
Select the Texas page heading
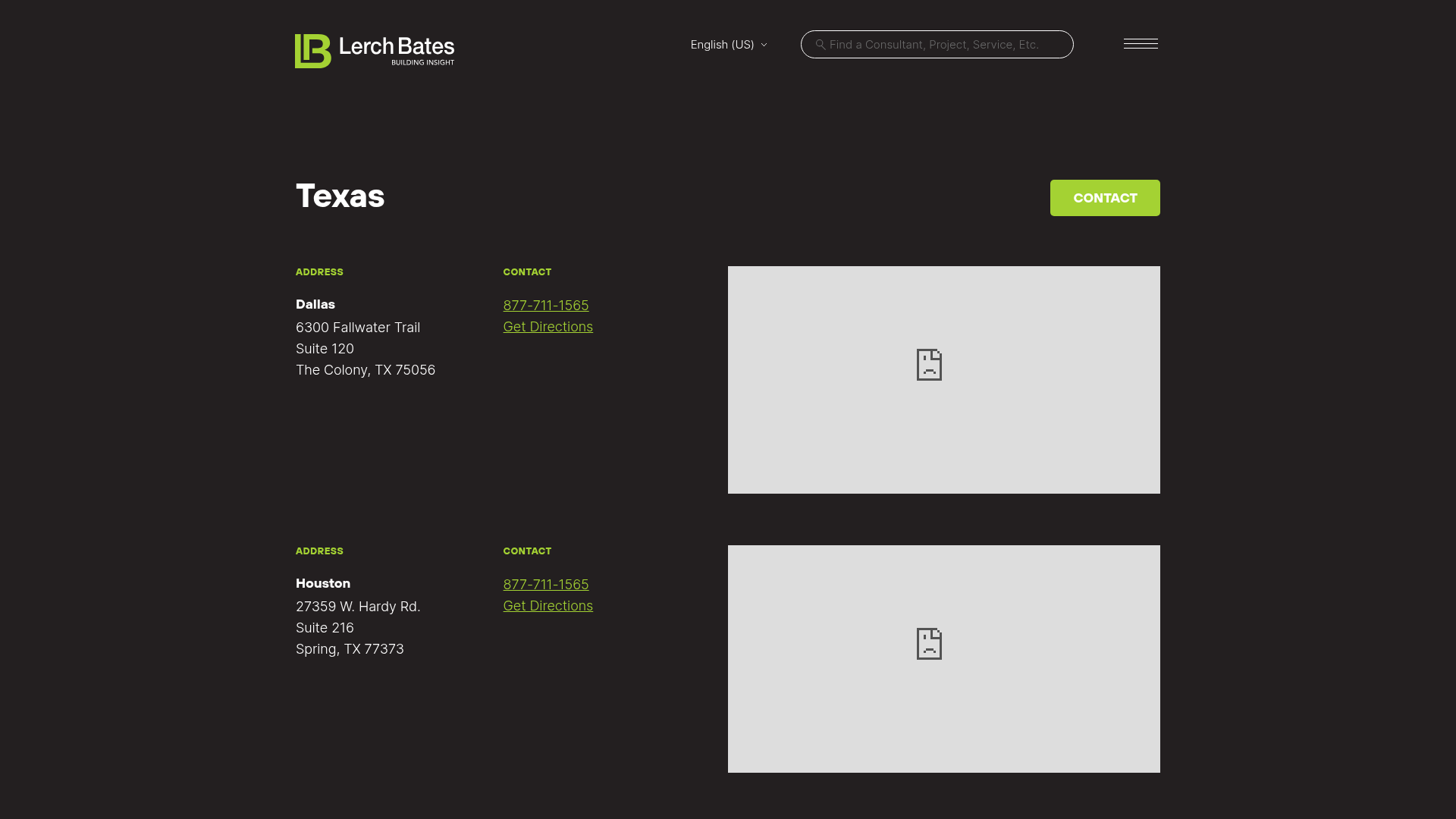tap(340, 196)
